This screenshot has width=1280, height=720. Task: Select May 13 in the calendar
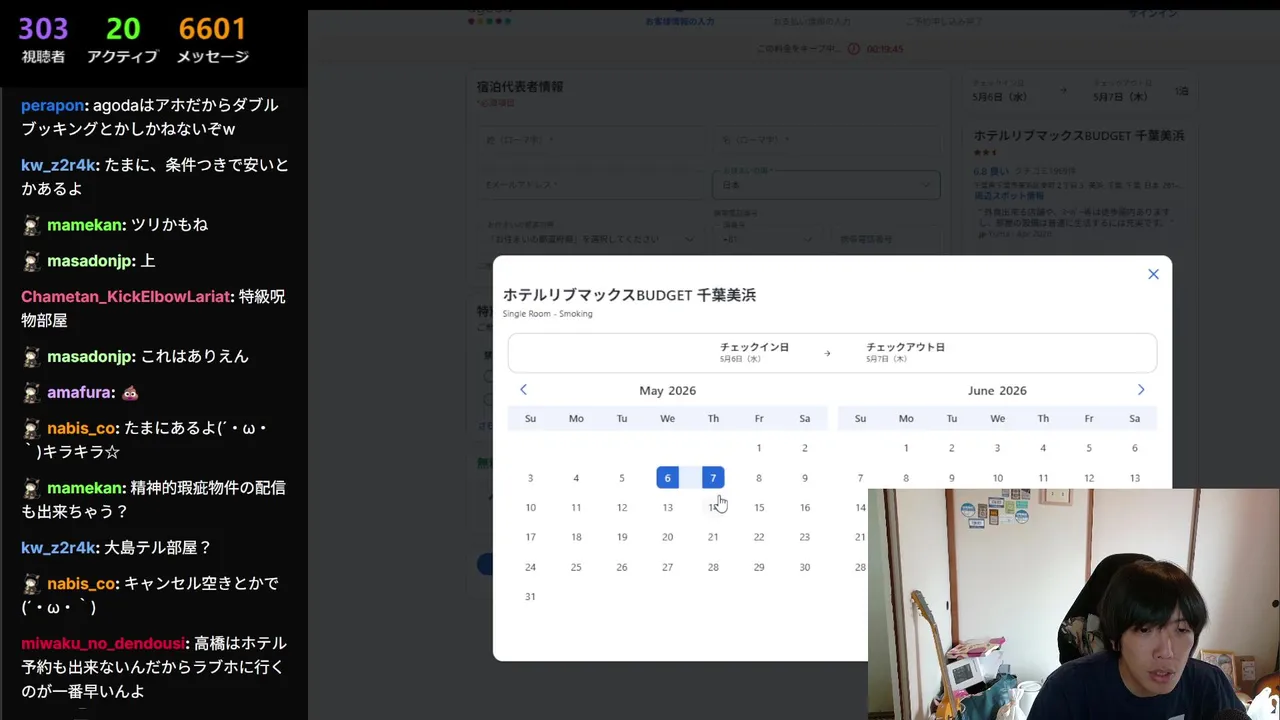pos(667,508)
